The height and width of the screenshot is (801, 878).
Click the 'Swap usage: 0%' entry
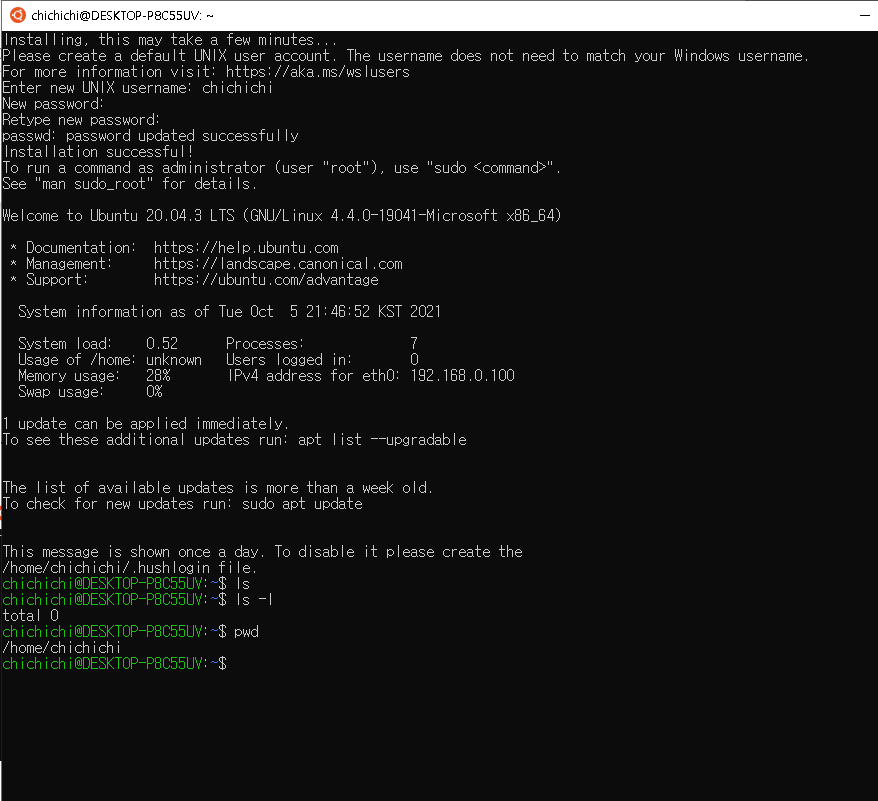(x=90, y=392)
